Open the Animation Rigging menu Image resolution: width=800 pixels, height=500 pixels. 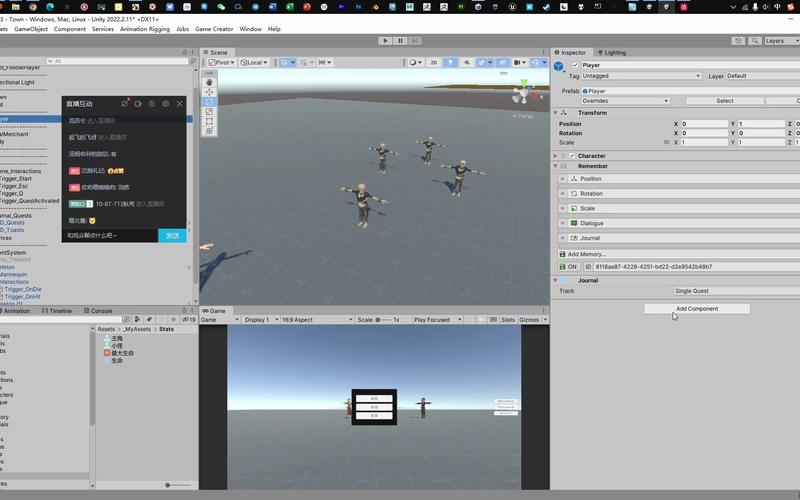coord(145,29)
